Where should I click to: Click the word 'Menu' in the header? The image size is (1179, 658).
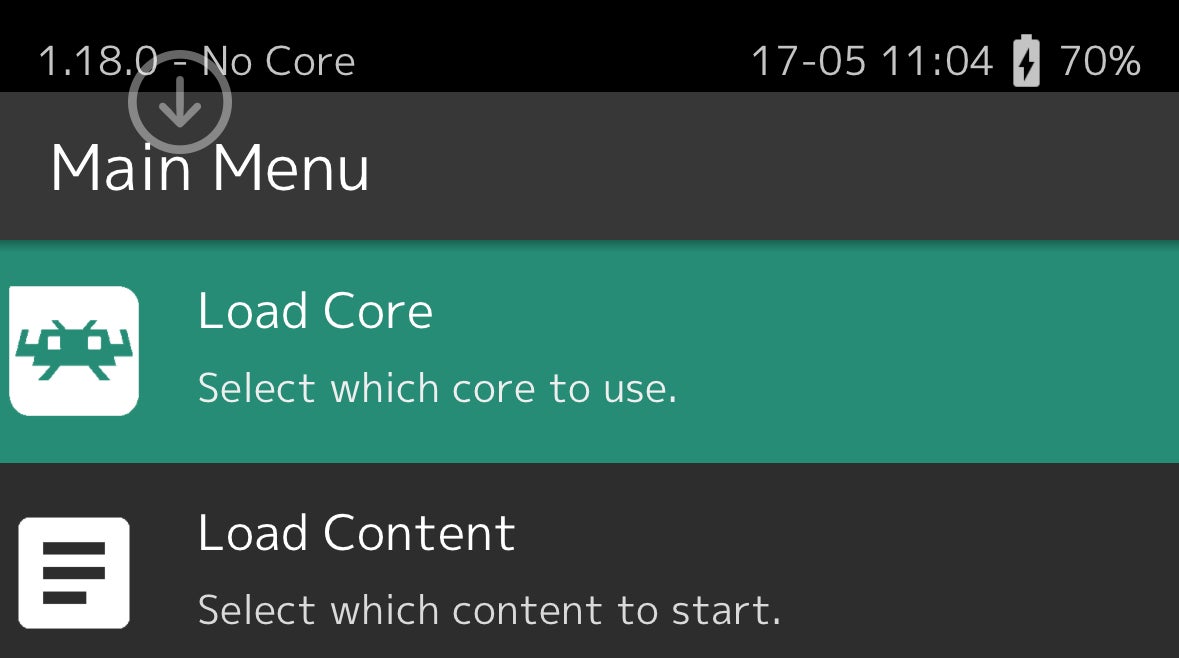coord(291,168)
